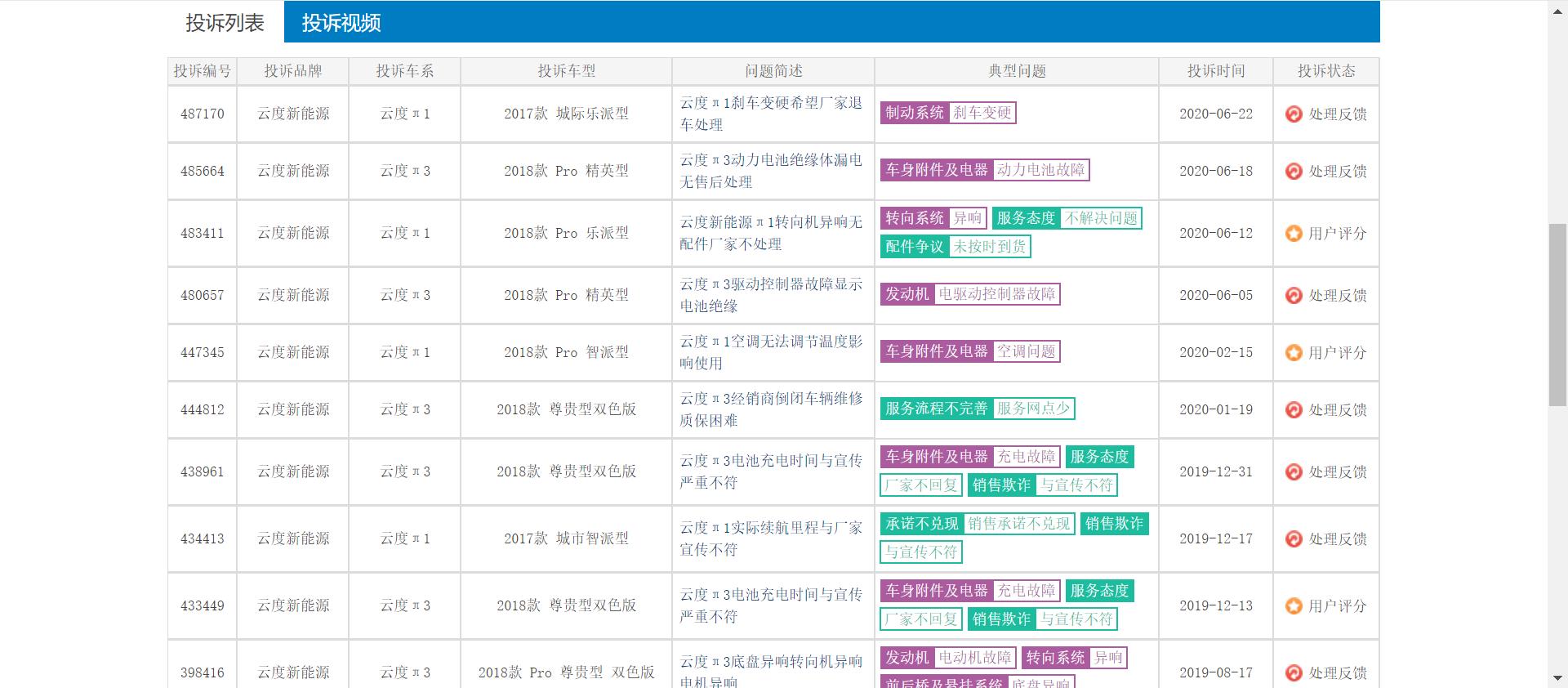Viewport: 1568px width, 688px height.
Task: Click the red status icon for complaint 487170
Action: click(x=1294, y=114)
